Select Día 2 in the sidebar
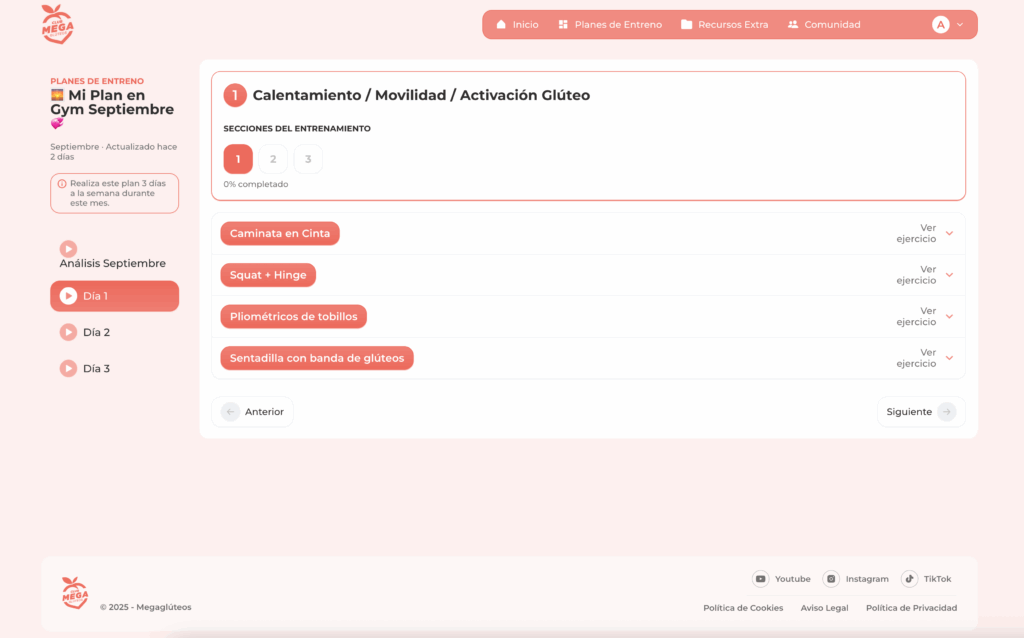Image resolution: width=1024 pixels, height=638 pixels. 96,332
